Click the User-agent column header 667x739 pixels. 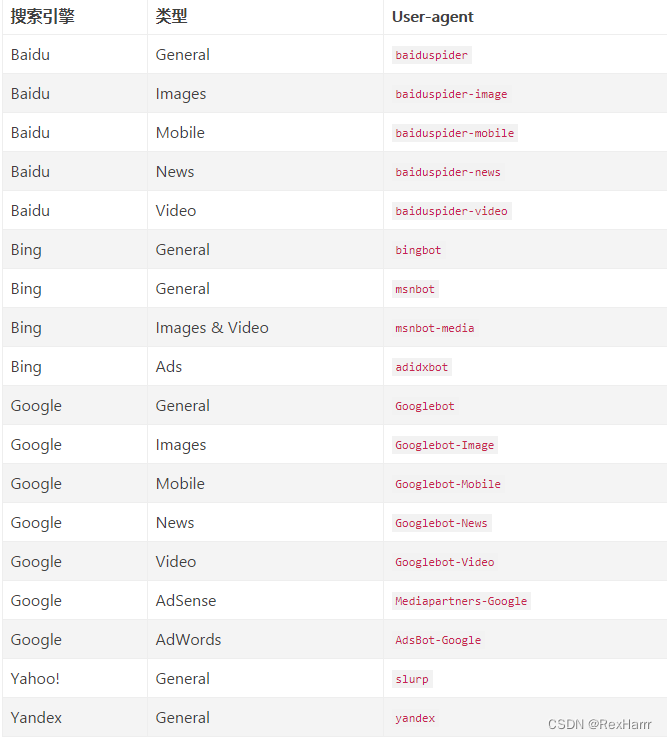tap(432, 17)
